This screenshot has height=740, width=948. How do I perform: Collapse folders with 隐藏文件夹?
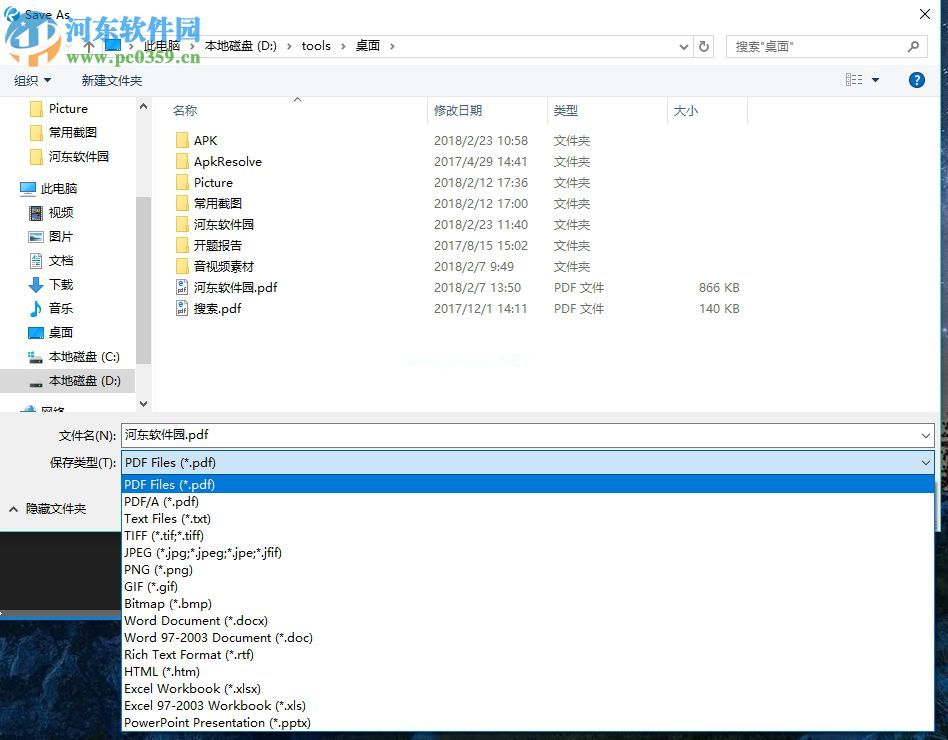pos(48,509)
